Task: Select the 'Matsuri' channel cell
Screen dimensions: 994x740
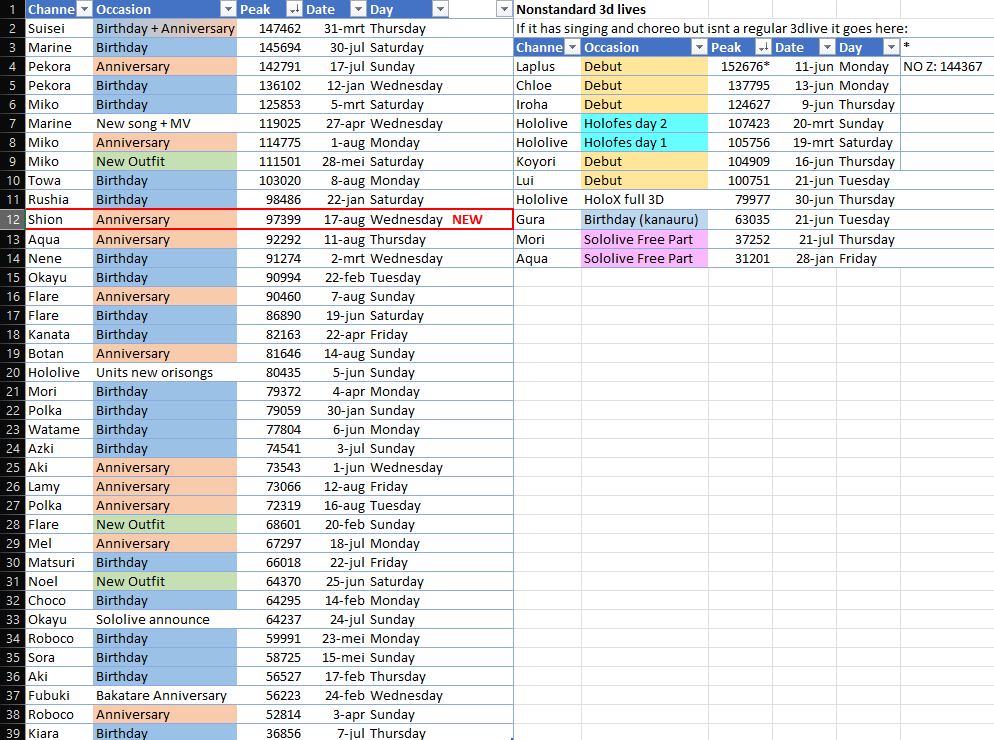Action: (x=59, y=562)
